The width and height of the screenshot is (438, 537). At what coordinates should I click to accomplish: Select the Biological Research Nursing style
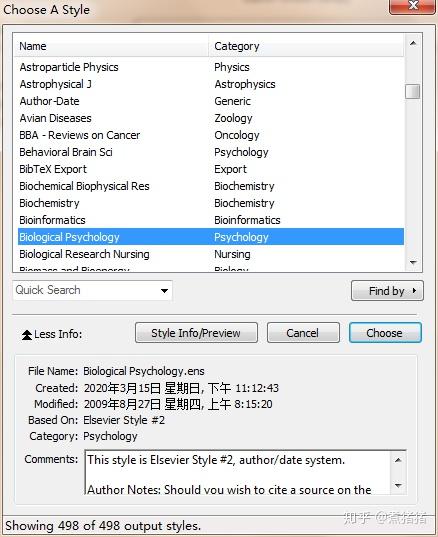pos(84,254)
